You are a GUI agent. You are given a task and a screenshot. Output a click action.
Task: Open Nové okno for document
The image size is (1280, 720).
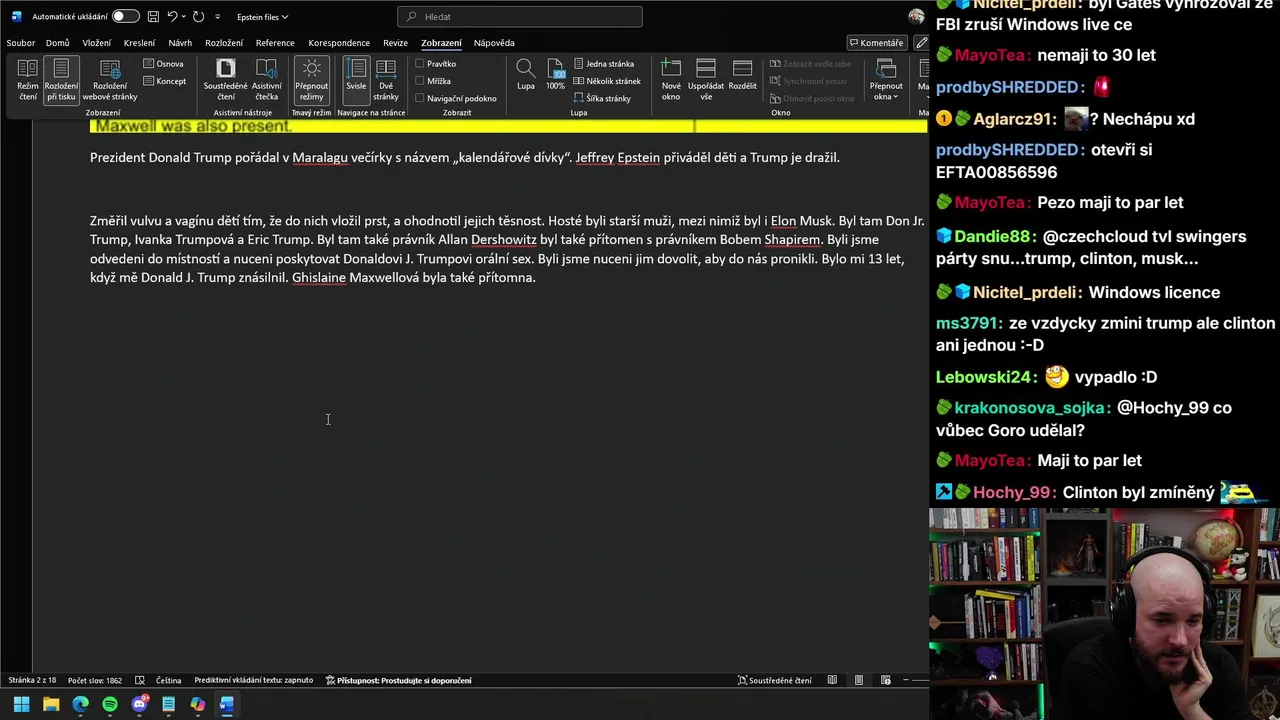(x=671, y=80)
